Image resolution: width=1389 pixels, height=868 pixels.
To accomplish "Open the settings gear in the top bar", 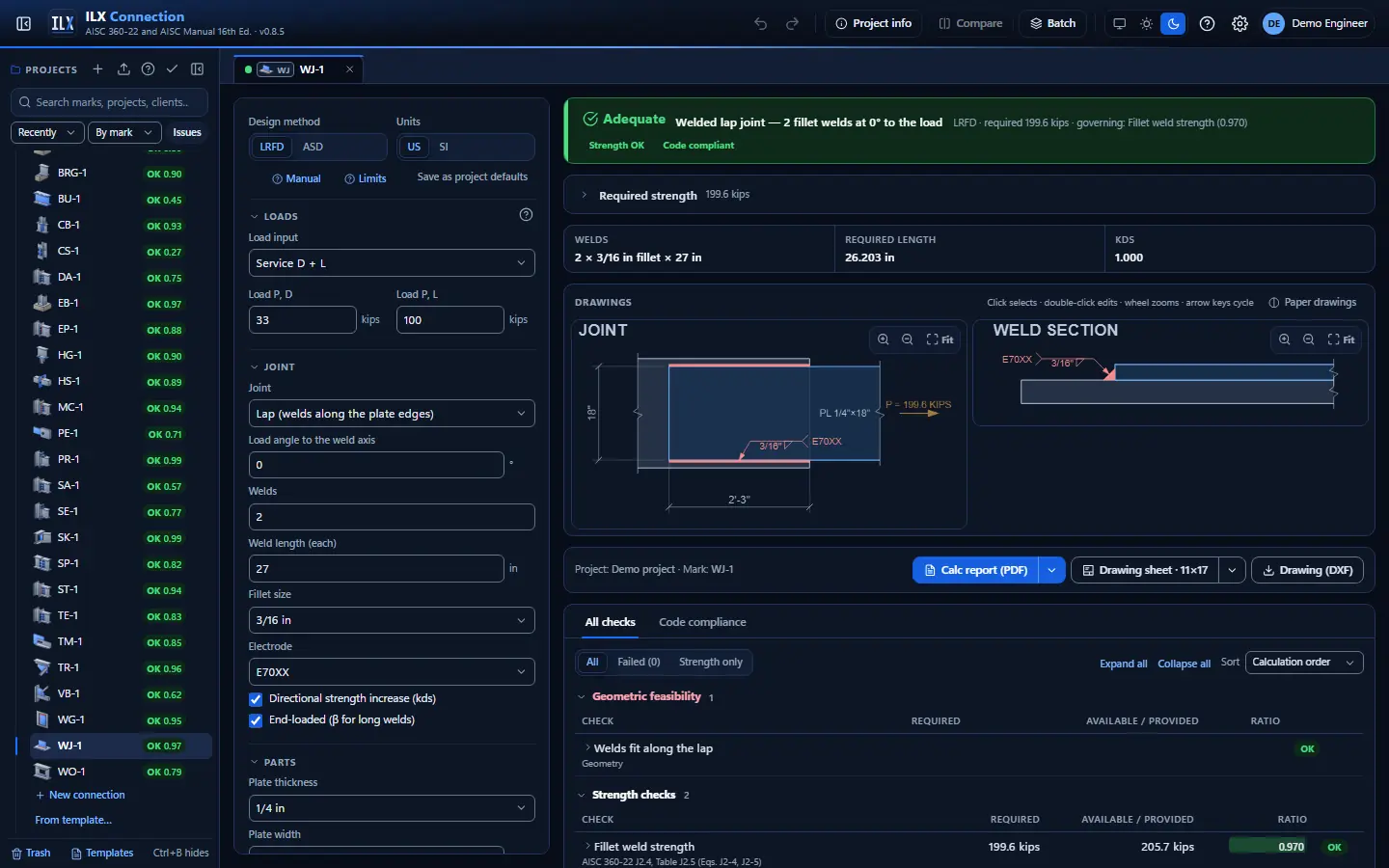I will 1239,23.
